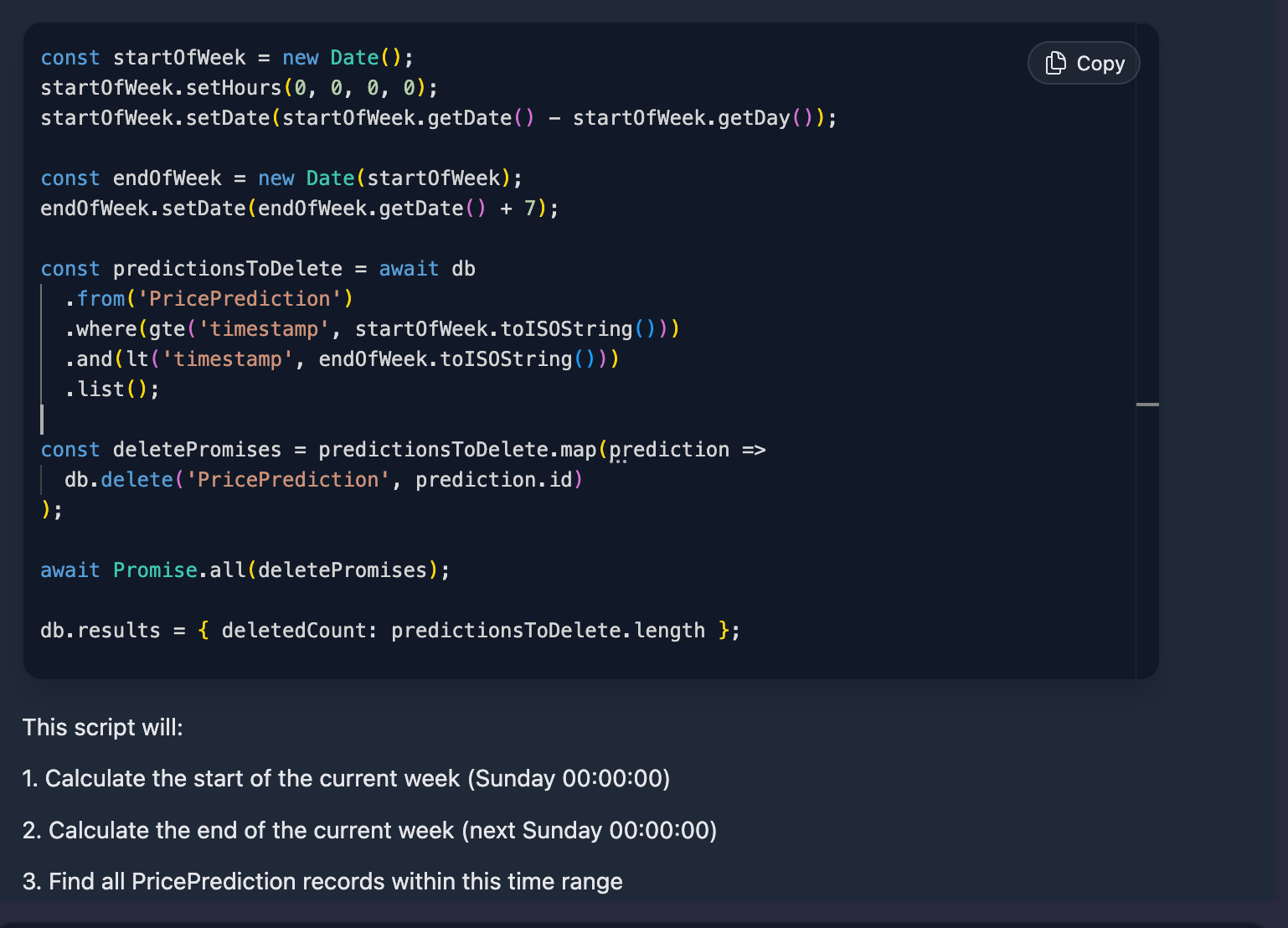Click the .list(); line

click(x=112, y=389)
